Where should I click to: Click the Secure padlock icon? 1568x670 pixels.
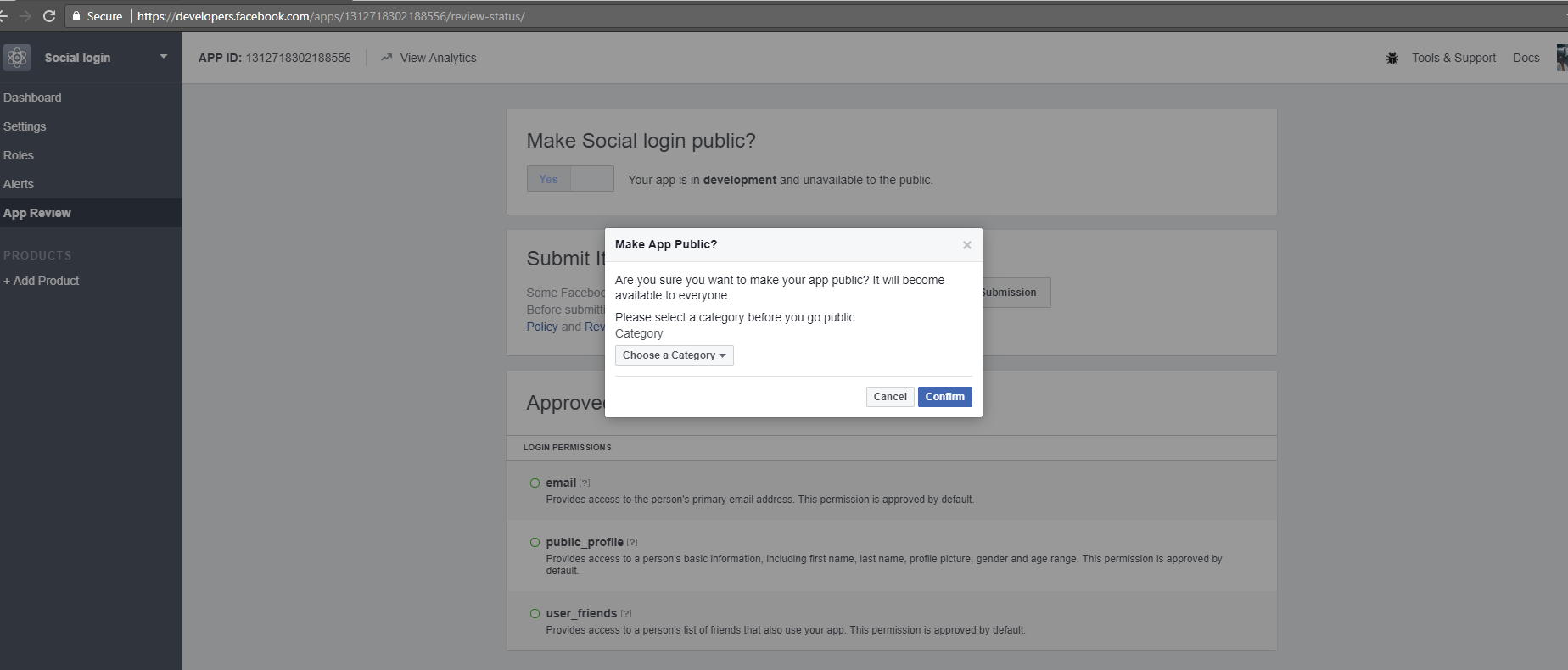coord(76,16)
